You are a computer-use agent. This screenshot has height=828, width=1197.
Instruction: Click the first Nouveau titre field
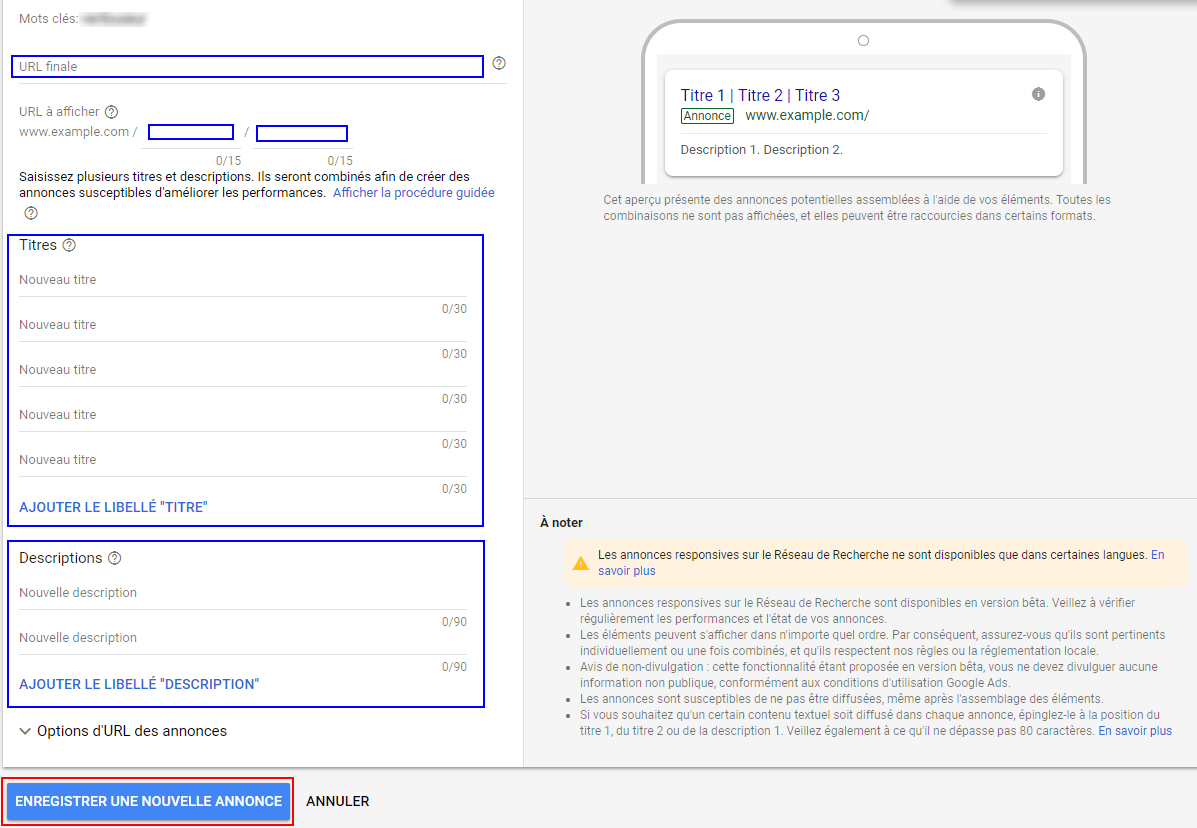pos(242,281)
